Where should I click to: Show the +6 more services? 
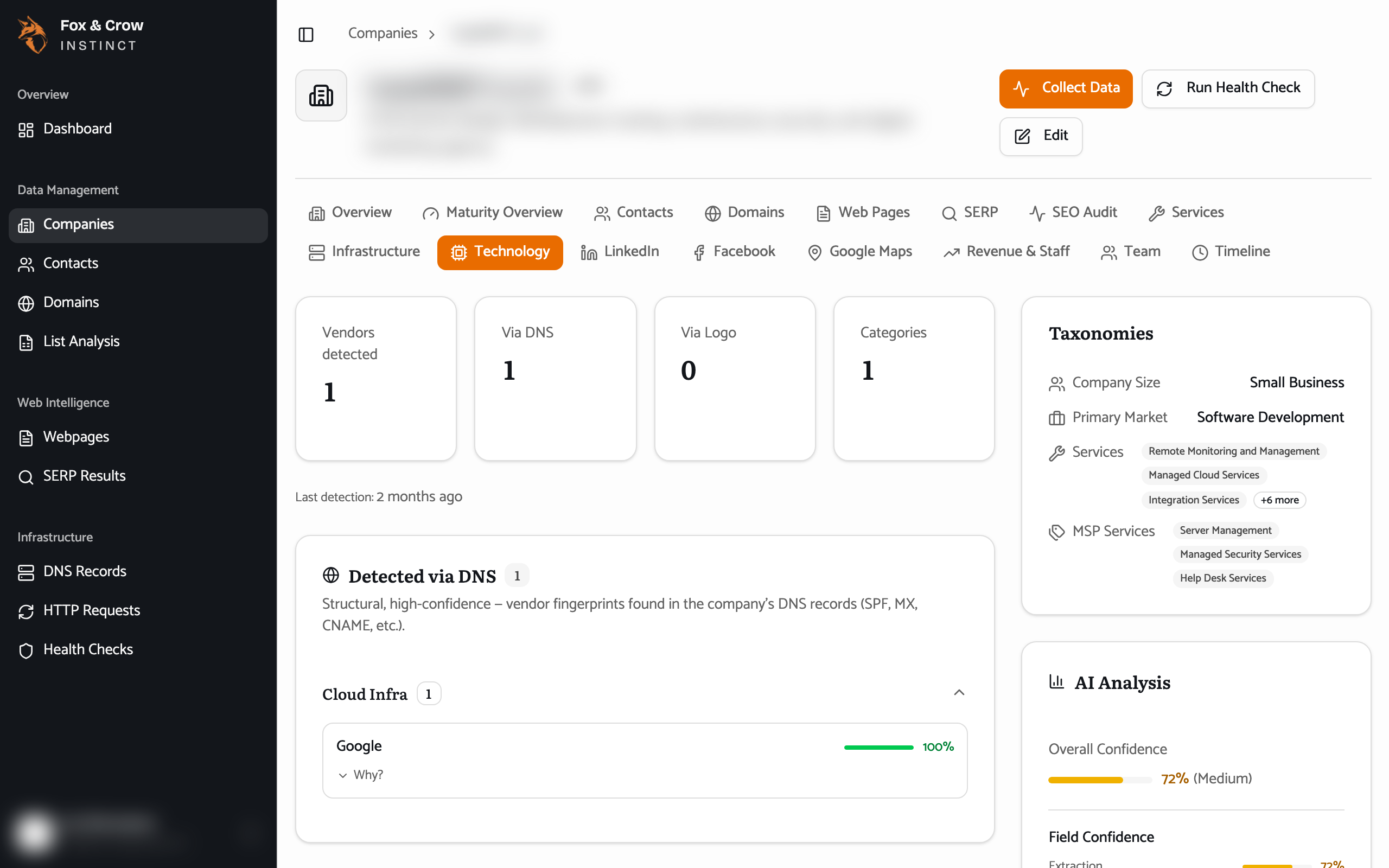[1279, 500]
